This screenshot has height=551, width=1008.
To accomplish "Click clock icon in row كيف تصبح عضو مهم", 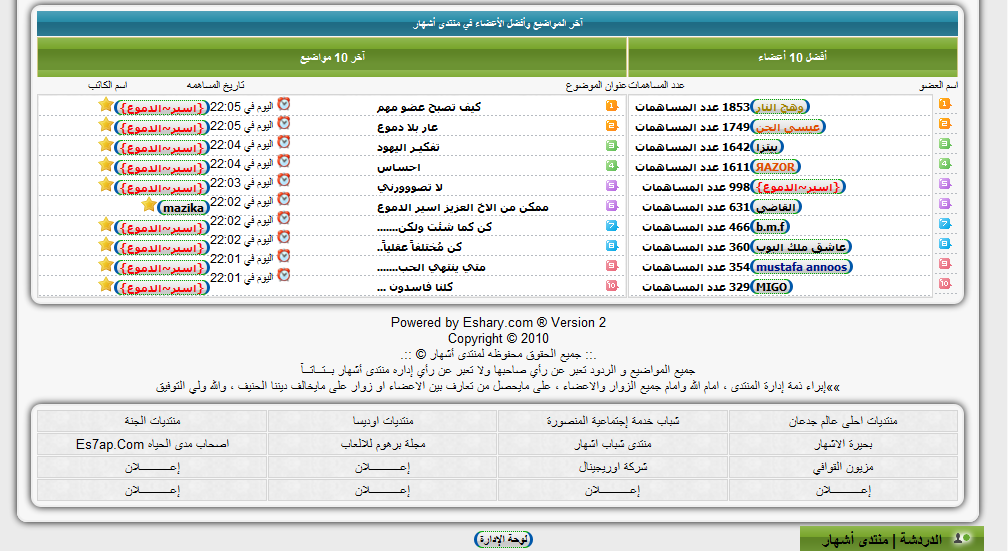I will click(x=284, y=104).
